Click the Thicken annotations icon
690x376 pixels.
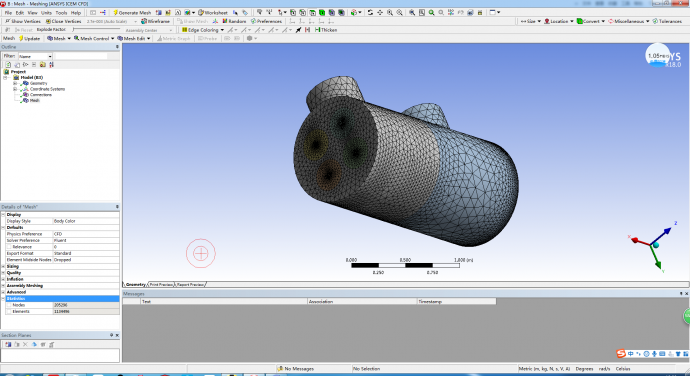pyautogui.click(x=326, y=30)
